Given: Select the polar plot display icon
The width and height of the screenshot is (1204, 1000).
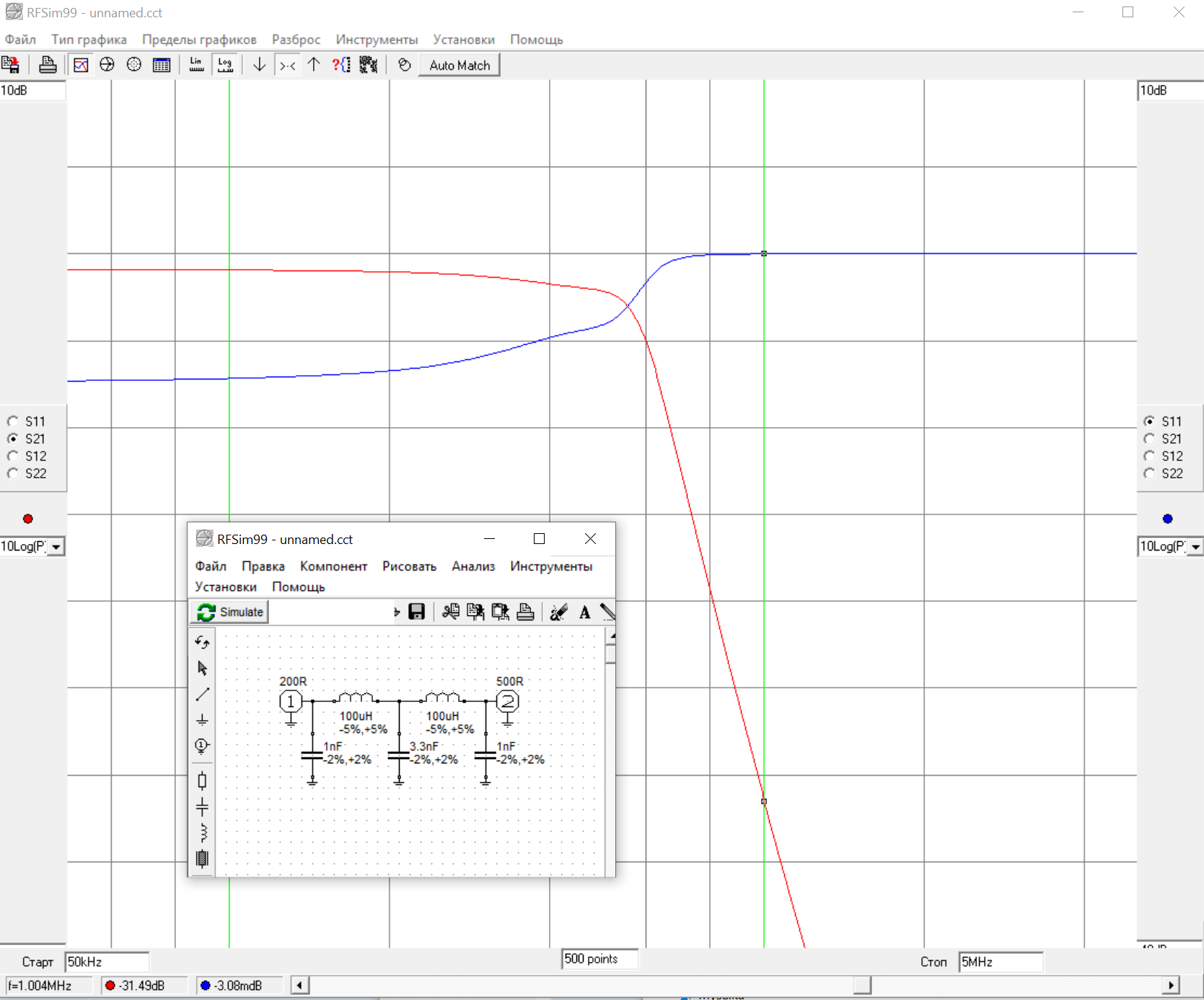Looking at the screenshot, I should [x=134, y=65].
